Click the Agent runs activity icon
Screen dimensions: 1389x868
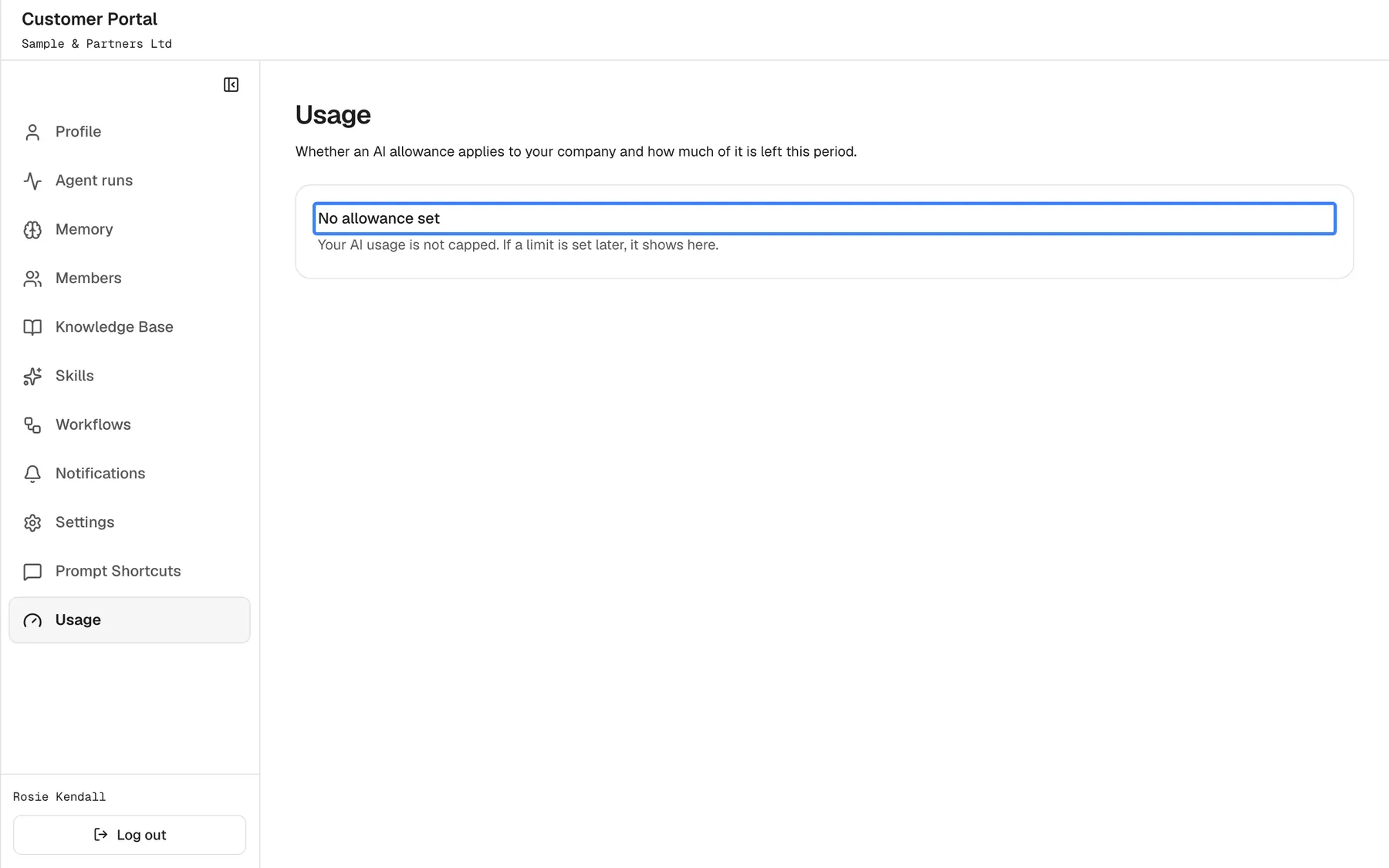(x=32, y=181)
